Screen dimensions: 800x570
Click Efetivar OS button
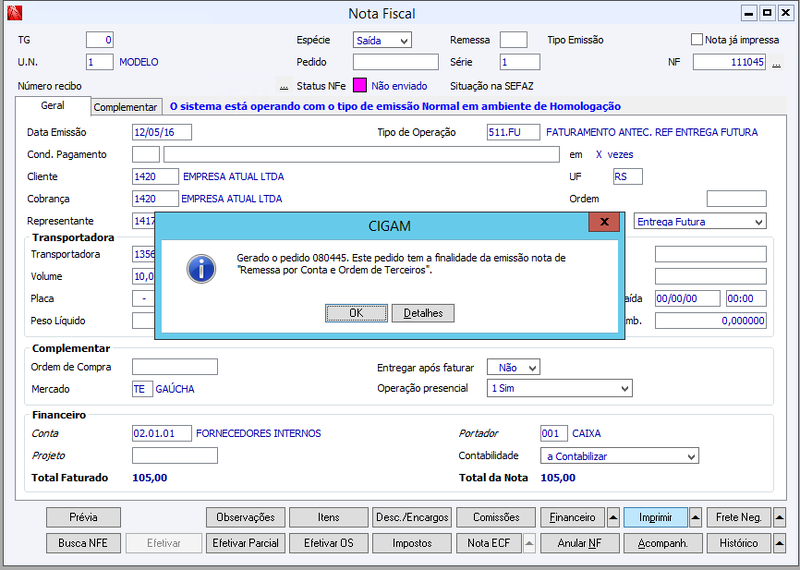pos(329,543)
